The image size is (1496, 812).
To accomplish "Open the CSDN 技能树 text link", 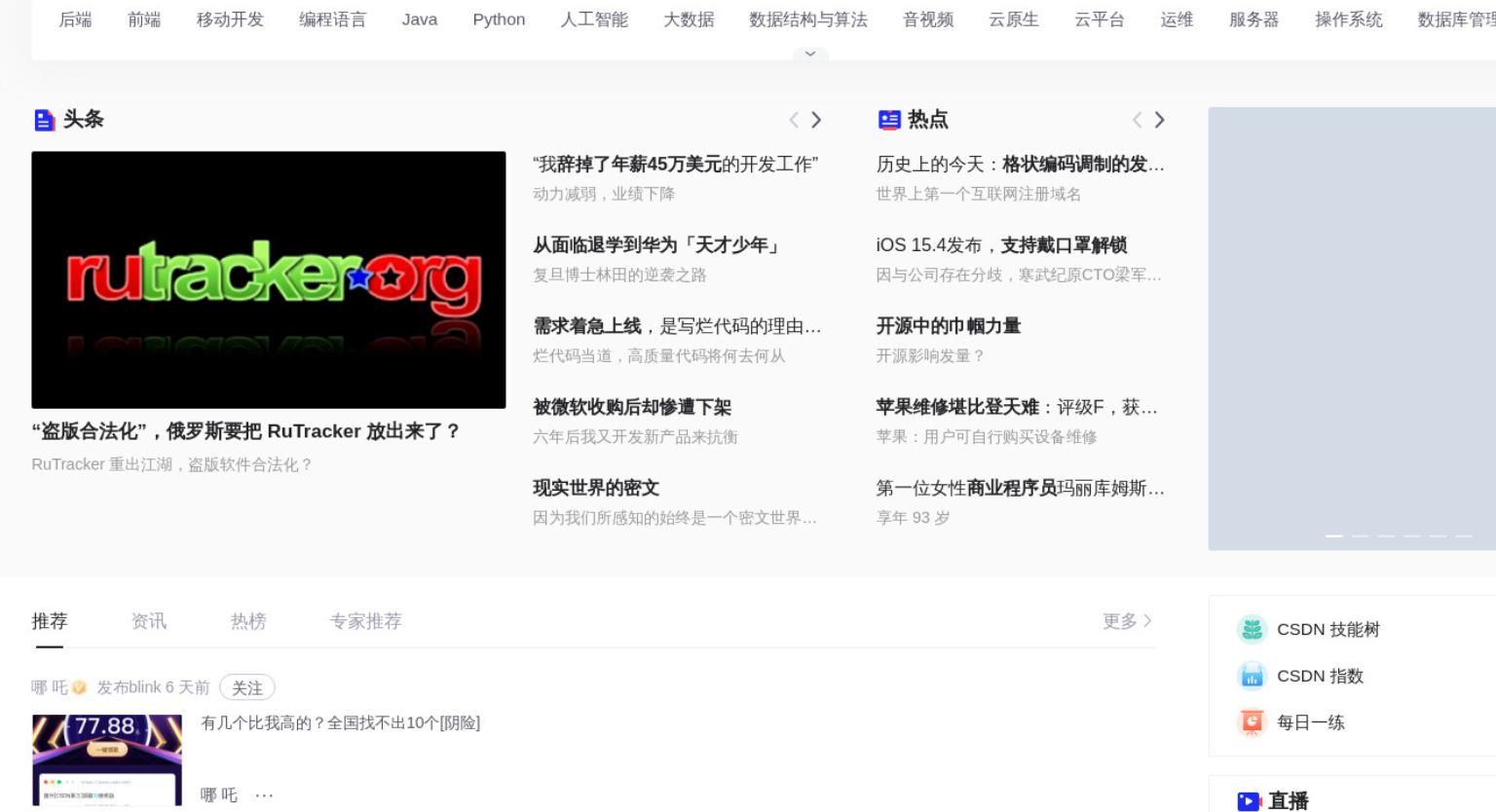I will click(1328, 629).
